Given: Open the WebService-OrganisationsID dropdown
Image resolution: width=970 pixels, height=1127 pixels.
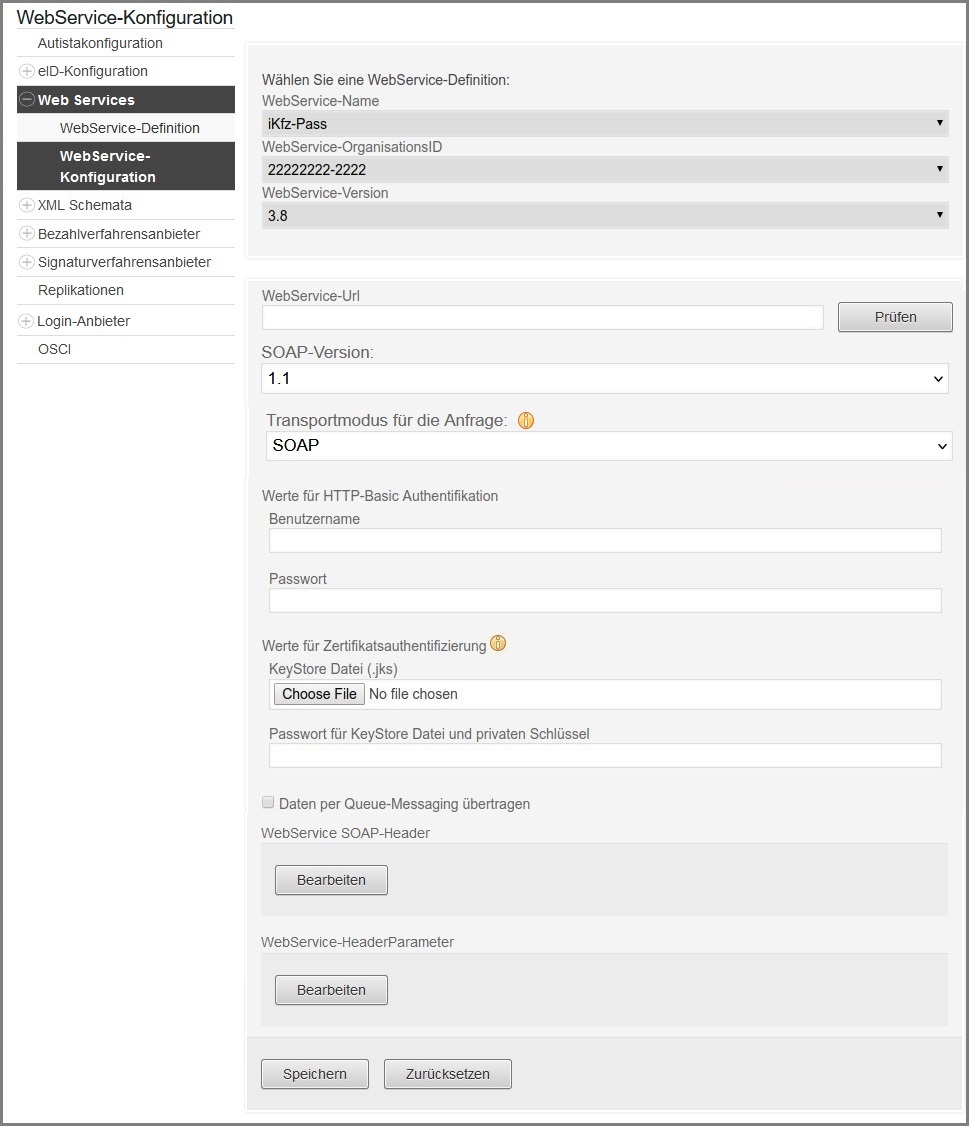Looking at the screenshot, I should click(605, 170).
